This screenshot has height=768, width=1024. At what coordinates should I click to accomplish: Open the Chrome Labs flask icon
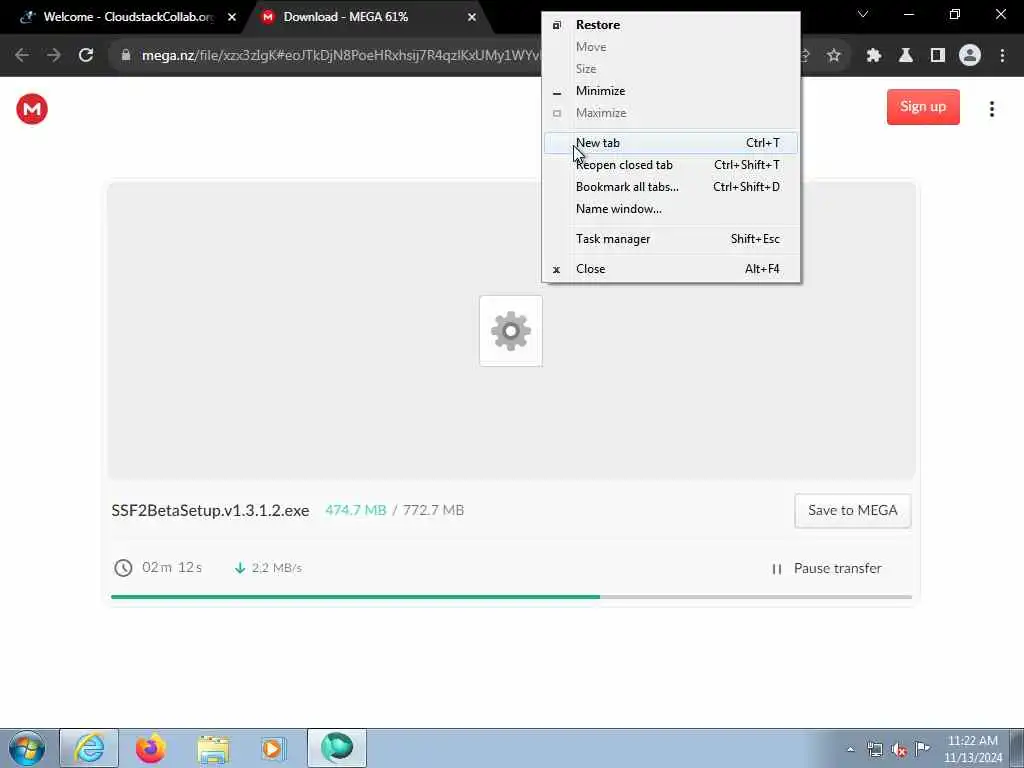pyautogui.click(x=905, y=56)
